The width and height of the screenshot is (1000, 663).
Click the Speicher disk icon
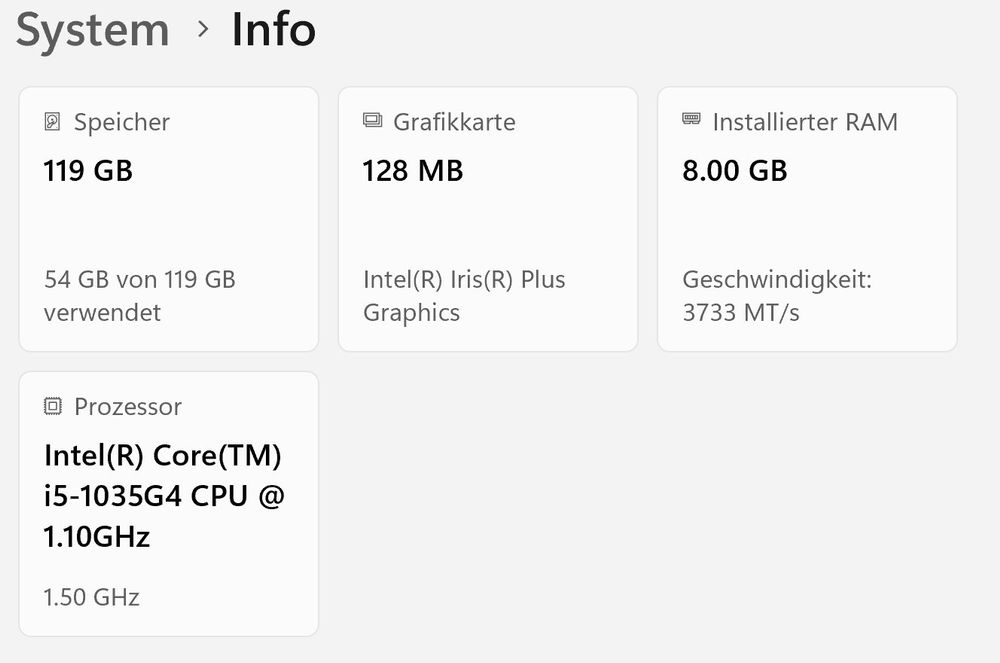click(x=52, y=121)
